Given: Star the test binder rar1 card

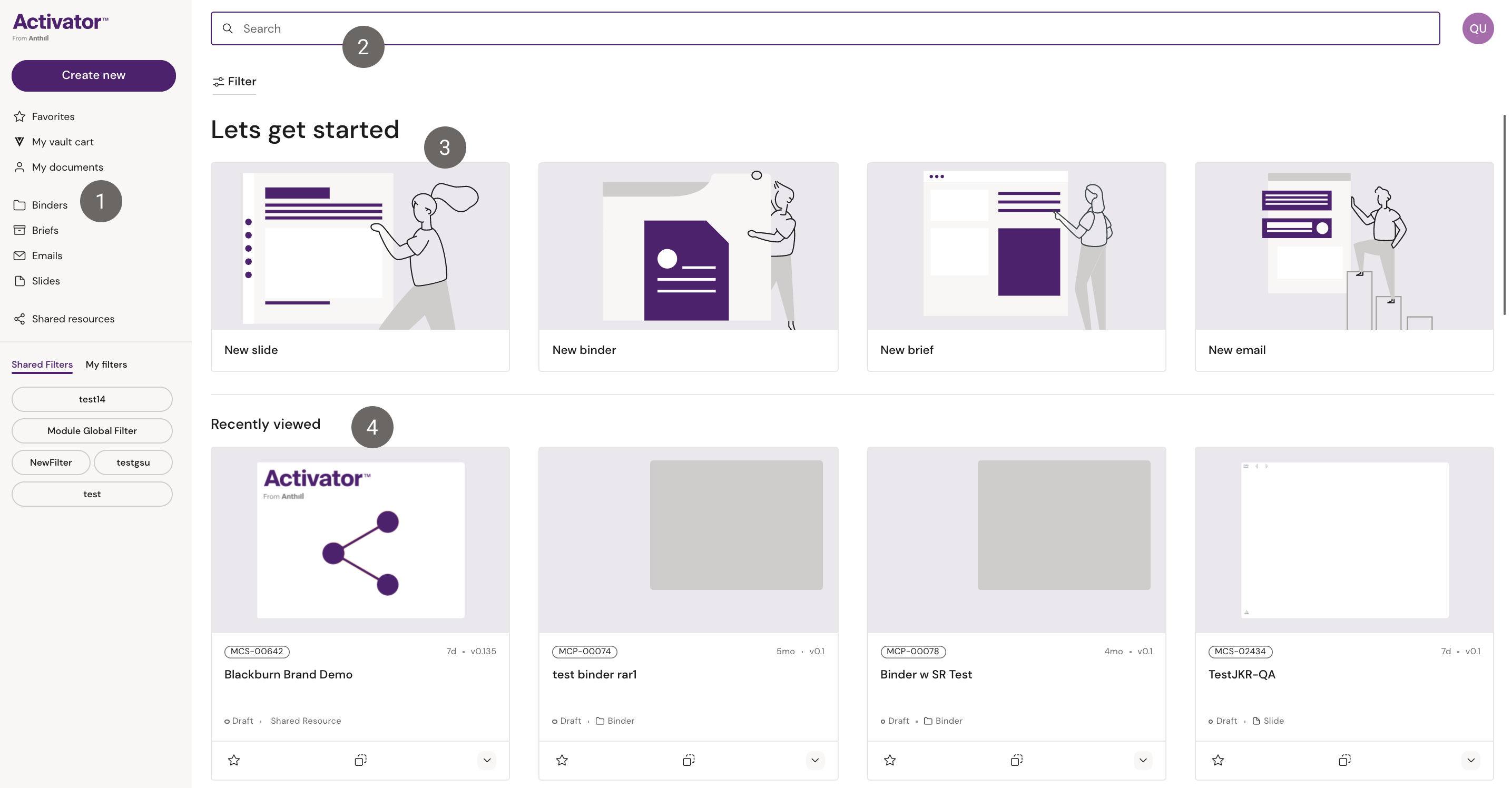Looking at the screenshot, I should [x=562, y=761].
